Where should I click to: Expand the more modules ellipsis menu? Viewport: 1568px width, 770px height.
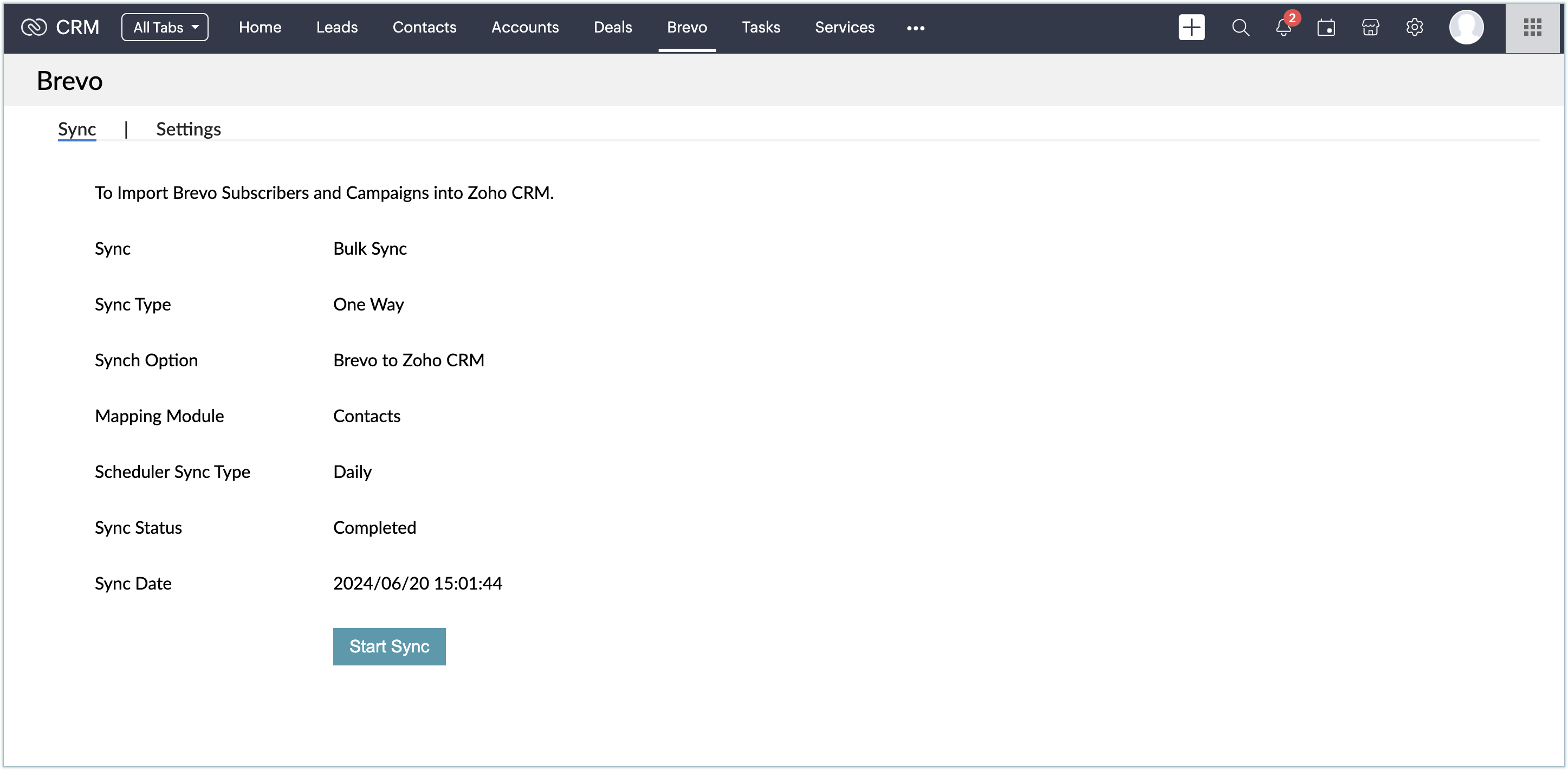point(915,28)
